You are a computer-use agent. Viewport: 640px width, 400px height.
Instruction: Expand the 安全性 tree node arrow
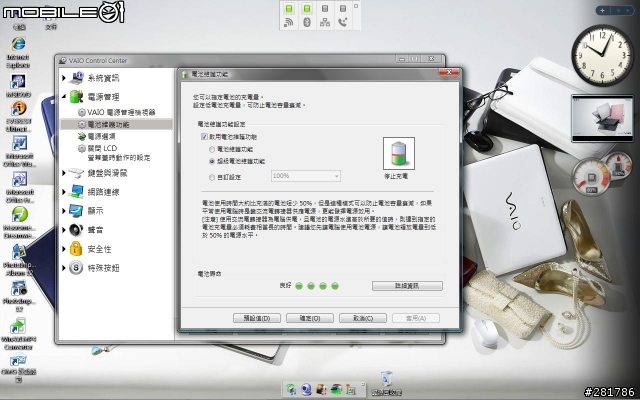(64, 249)
